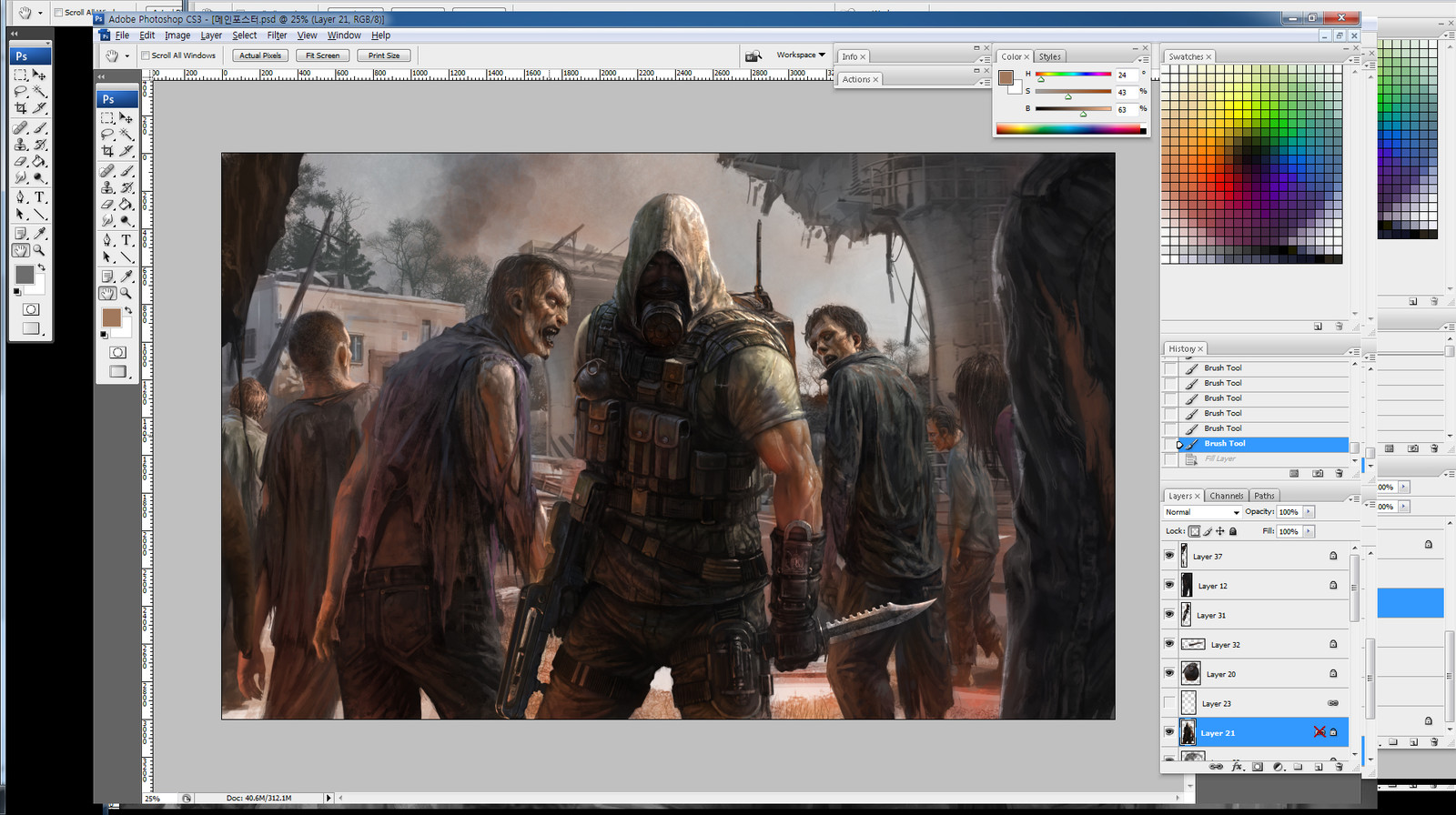
Task: Select the Zoom tool in the back window toolbox
Action: (39, 249)
